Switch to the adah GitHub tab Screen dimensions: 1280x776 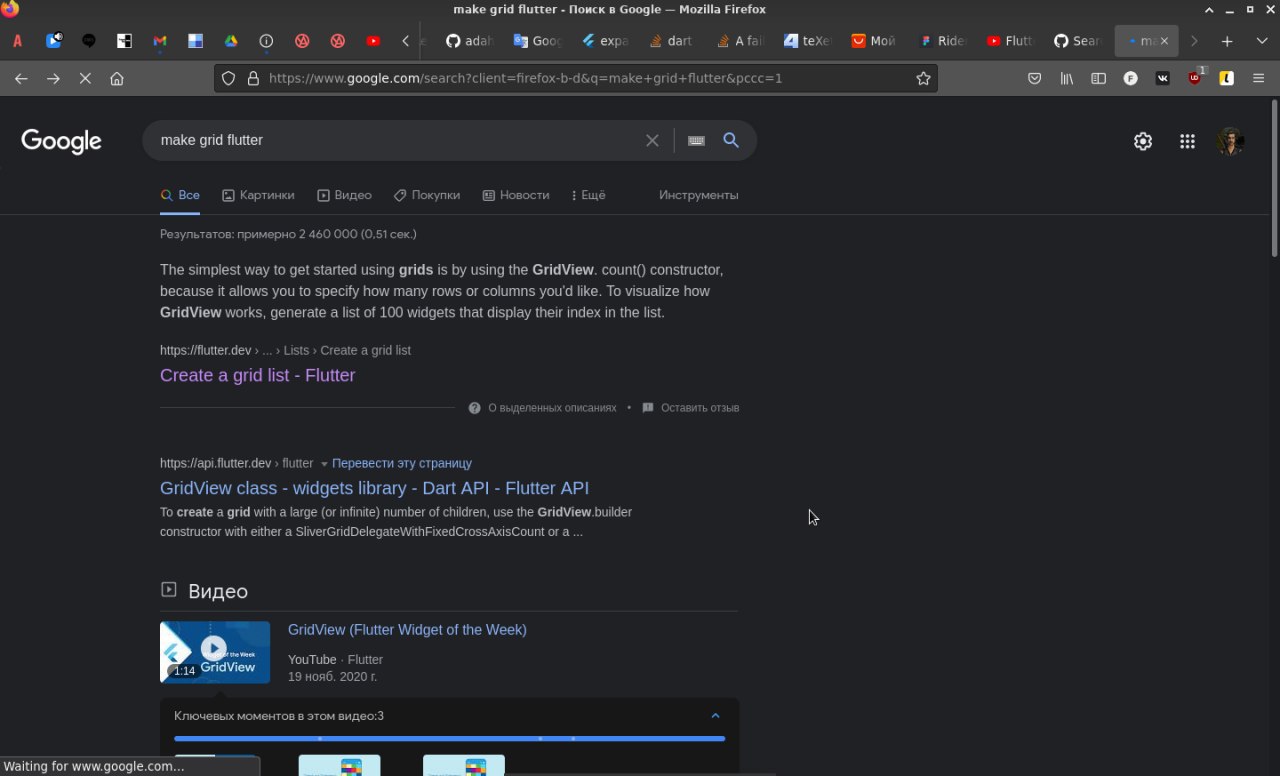[x=469, y=41]
